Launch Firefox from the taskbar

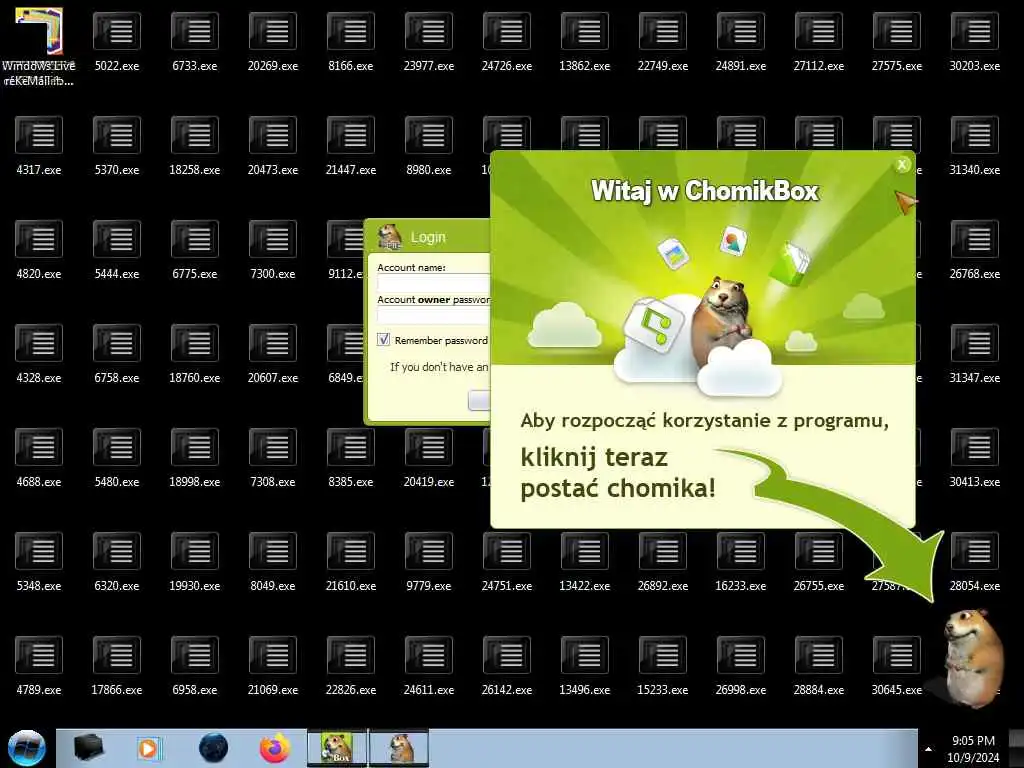(275, 748)
